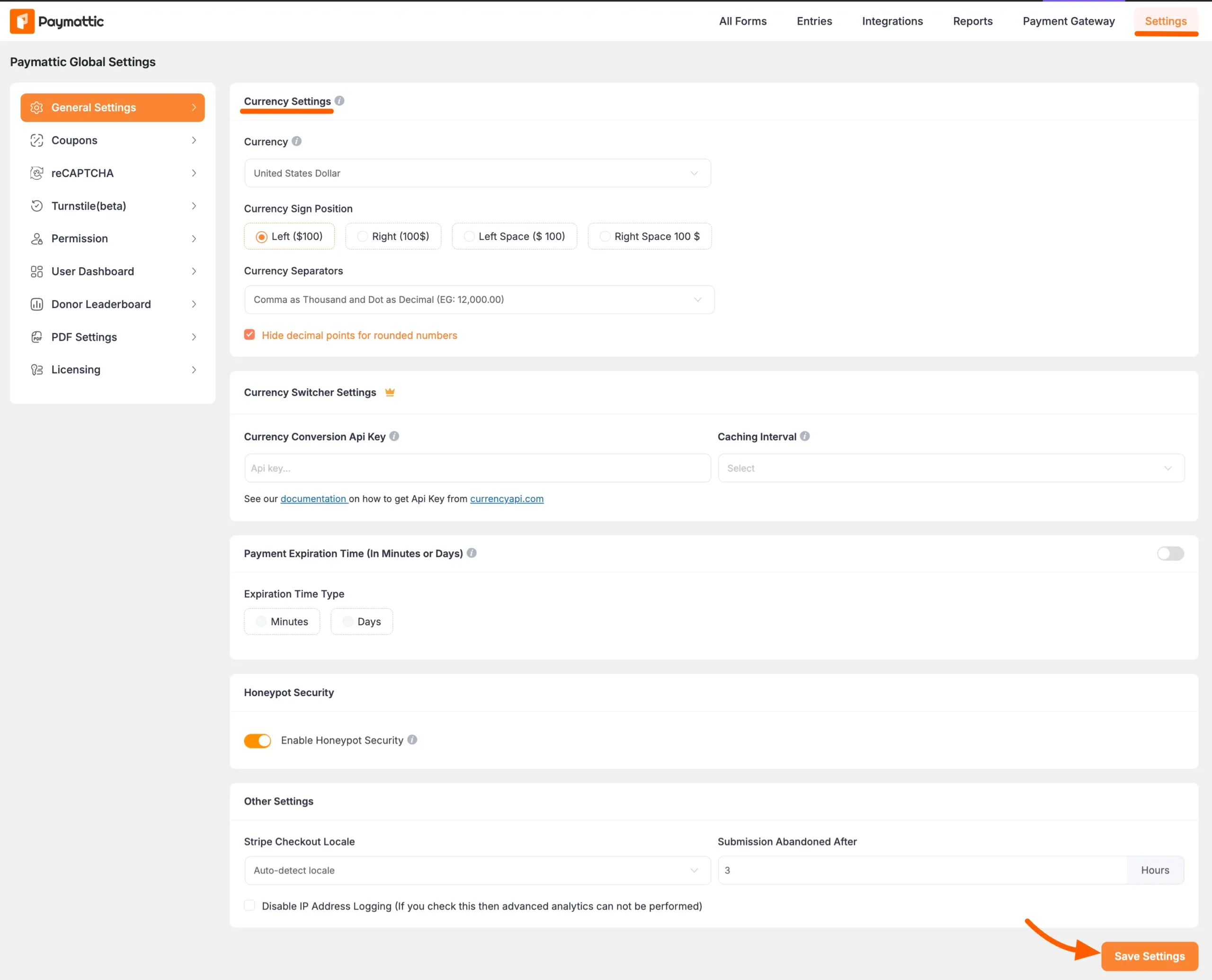Expand the Stripe Checkout Locale dropdown
Screen dimensions: 1212x980
(x=477, y=871)
